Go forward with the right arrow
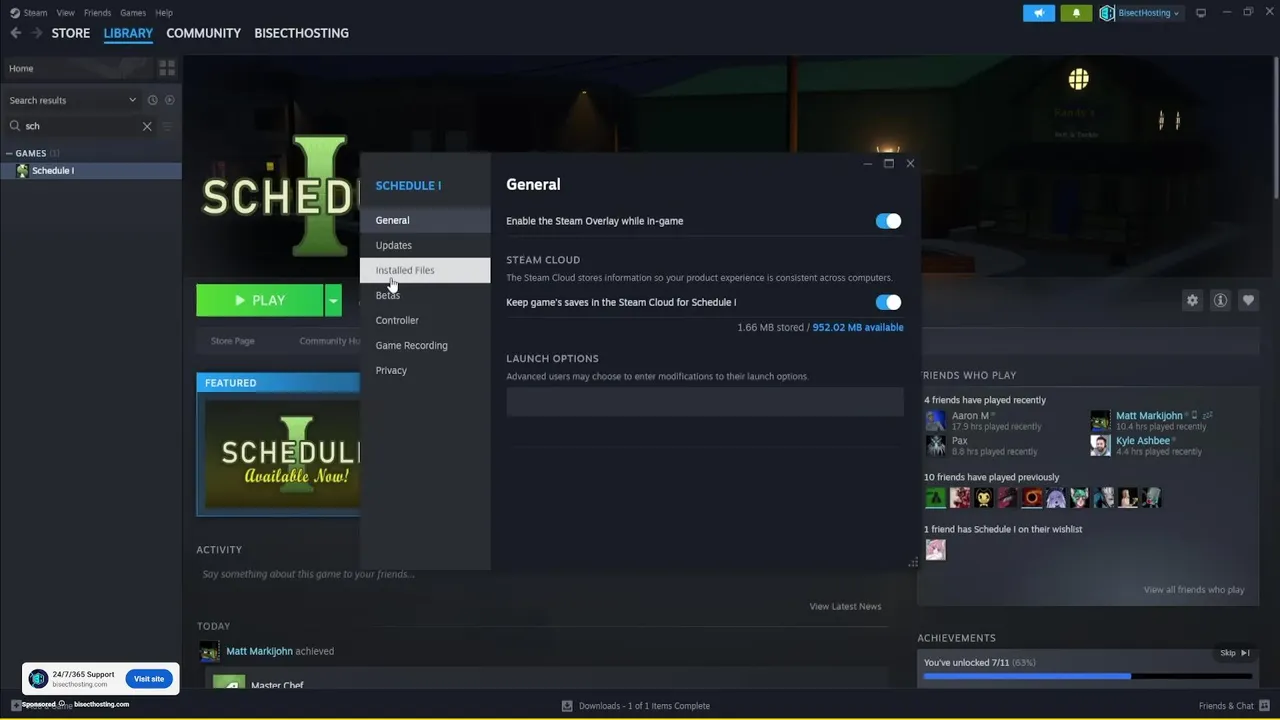The image size is (1280, 720). (36, 33)
